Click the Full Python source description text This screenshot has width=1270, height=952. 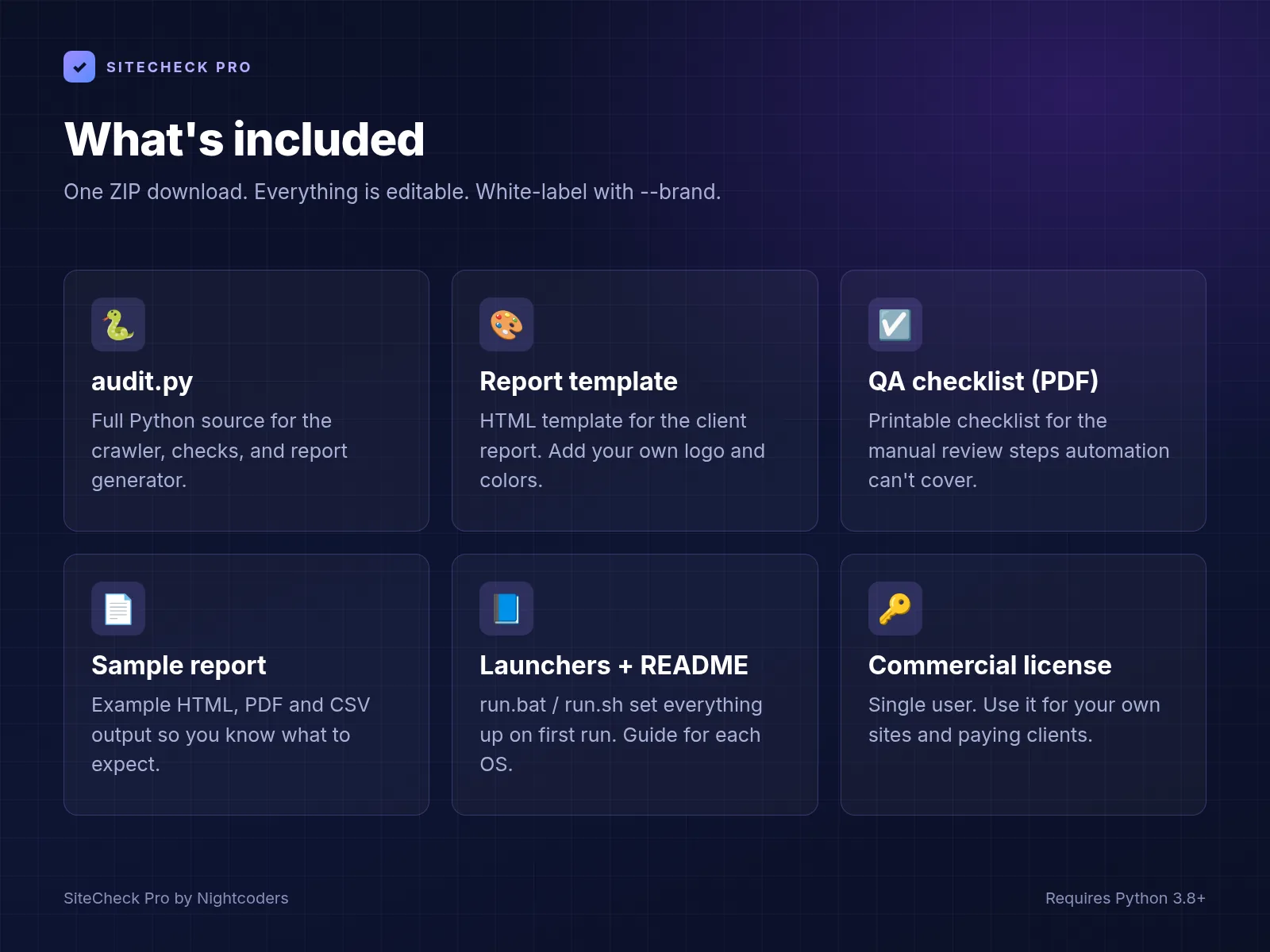click(x=219, y=451)
